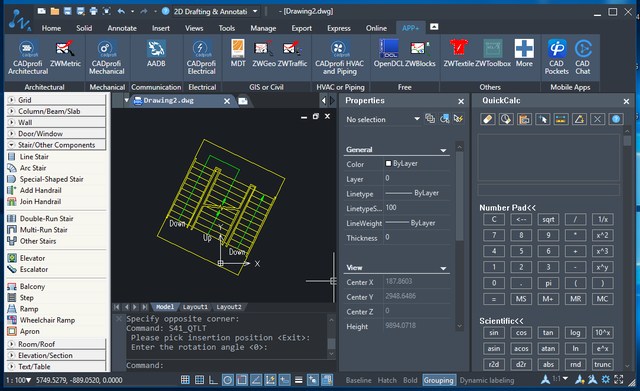Click the pi calculator button
The height and width of the screenshot is (391, 640).
548,283
